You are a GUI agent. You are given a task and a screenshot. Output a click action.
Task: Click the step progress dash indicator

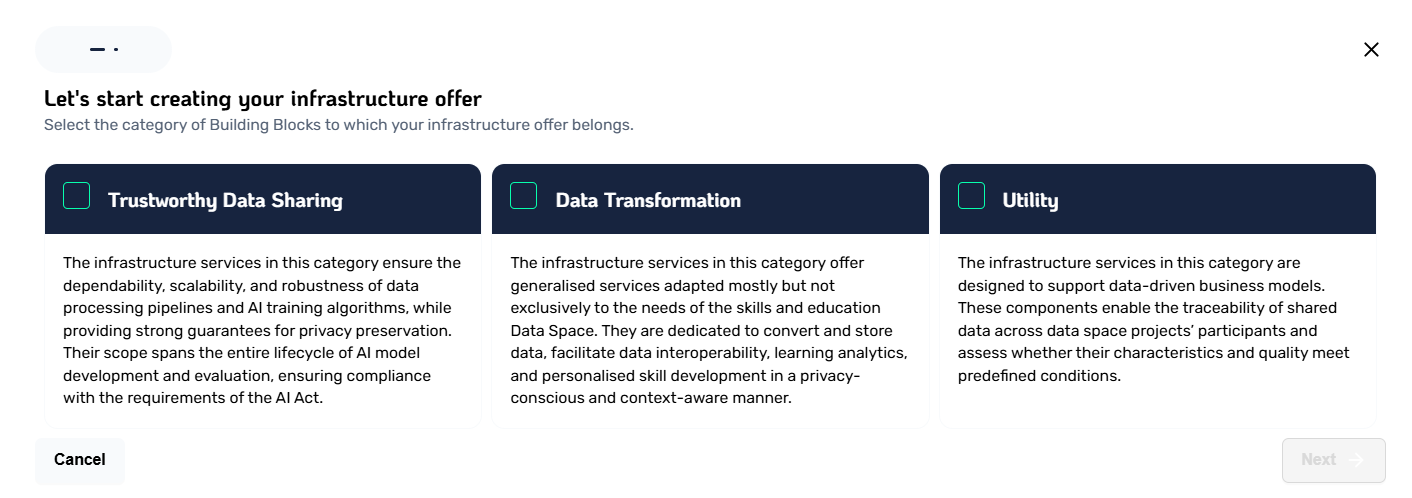point(97,49)
